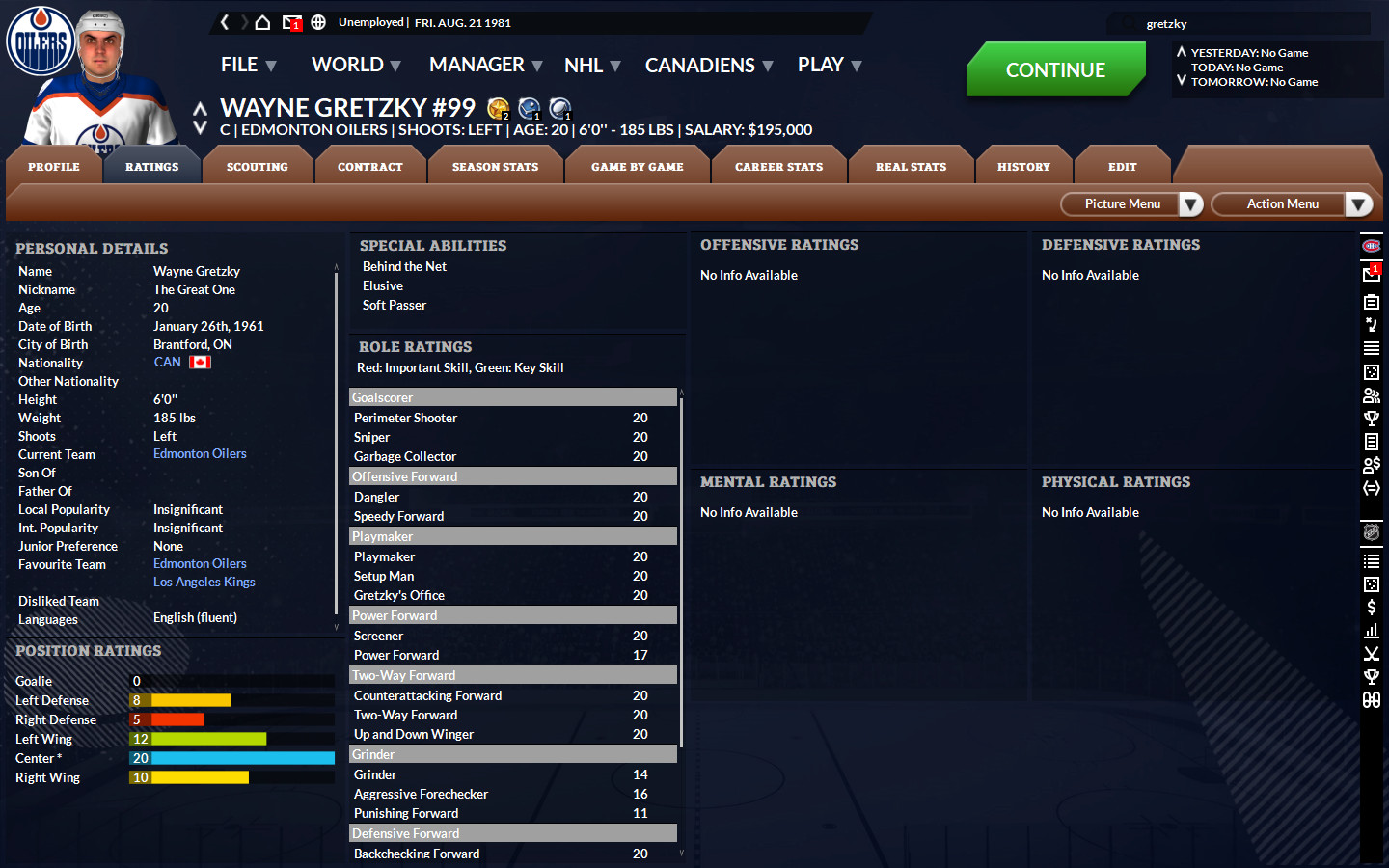
Task: Click the NHL shield icon in right sidebar
Action: coord(1371,530)
